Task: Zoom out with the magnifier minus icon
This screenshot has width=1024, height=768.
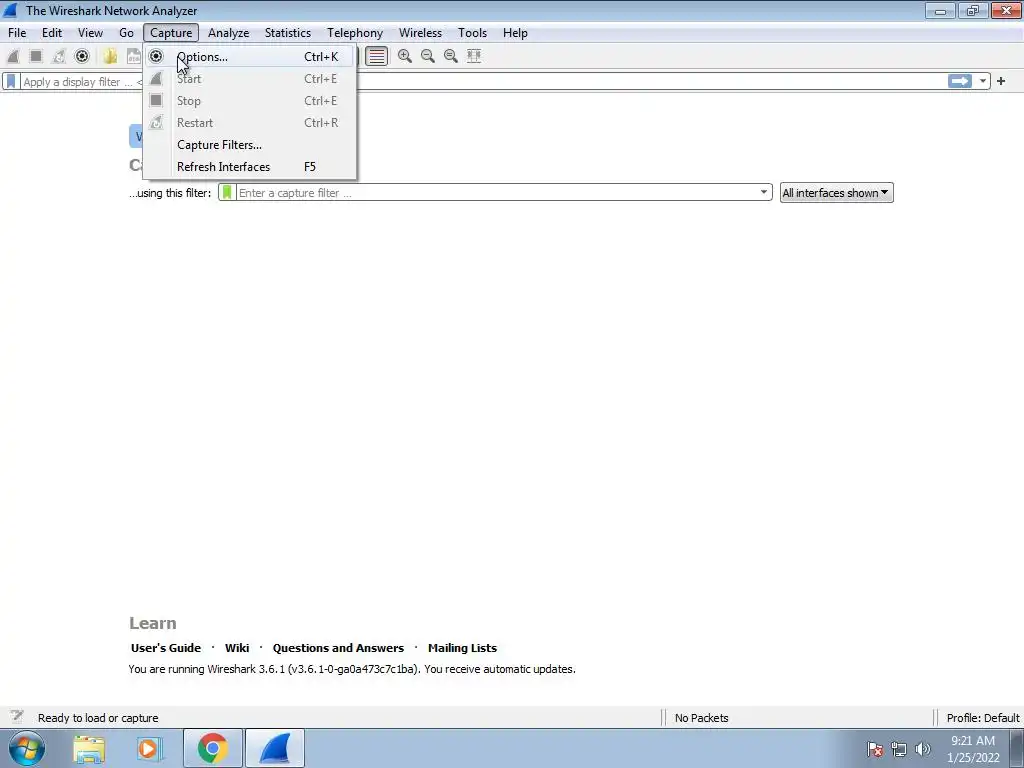Action: tap(428, 56)
